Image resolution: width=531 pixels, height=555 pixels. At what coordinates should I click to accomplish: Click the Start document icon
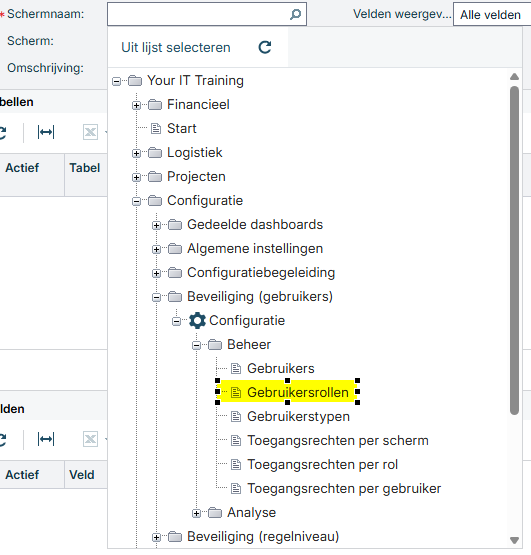[156, 128]
